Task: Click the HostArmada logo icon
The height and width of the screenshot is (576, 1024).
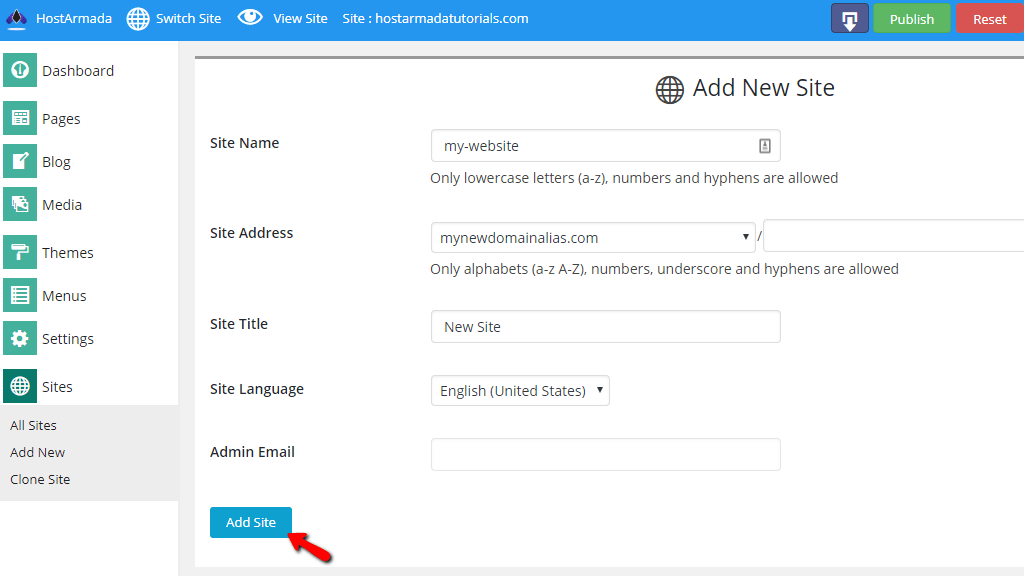Action: point(16,19)
